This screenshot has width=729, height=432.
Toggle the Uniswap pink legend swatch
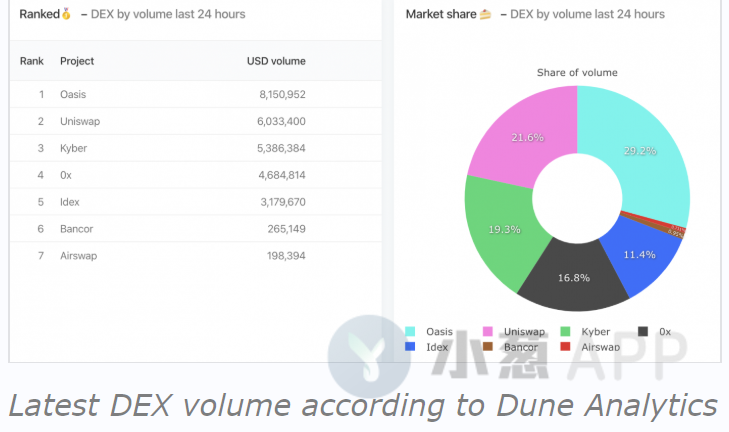pos(488,332)
